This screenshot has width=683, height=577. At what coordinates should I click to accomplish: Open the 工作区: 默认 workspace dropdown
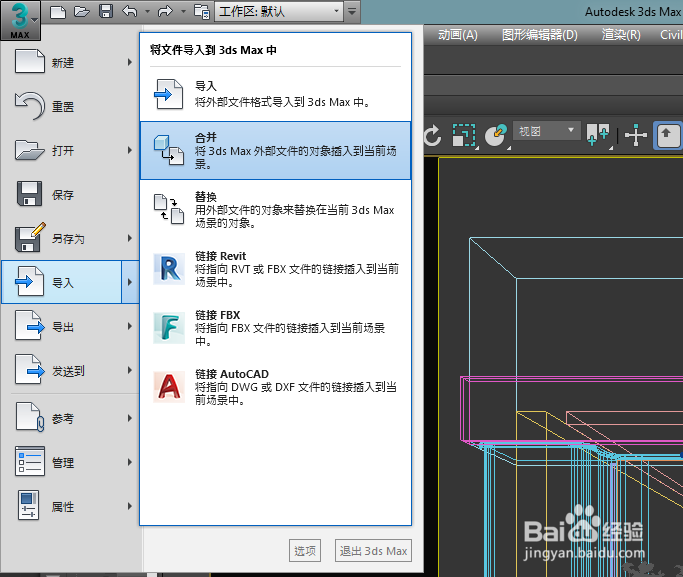tap(279, 11)
